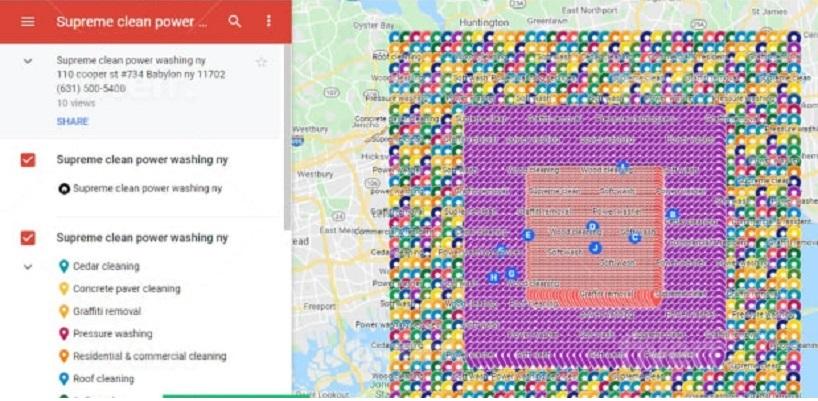
Task: Click the phone number (631) 500-5400
Action: click(91, 89)
